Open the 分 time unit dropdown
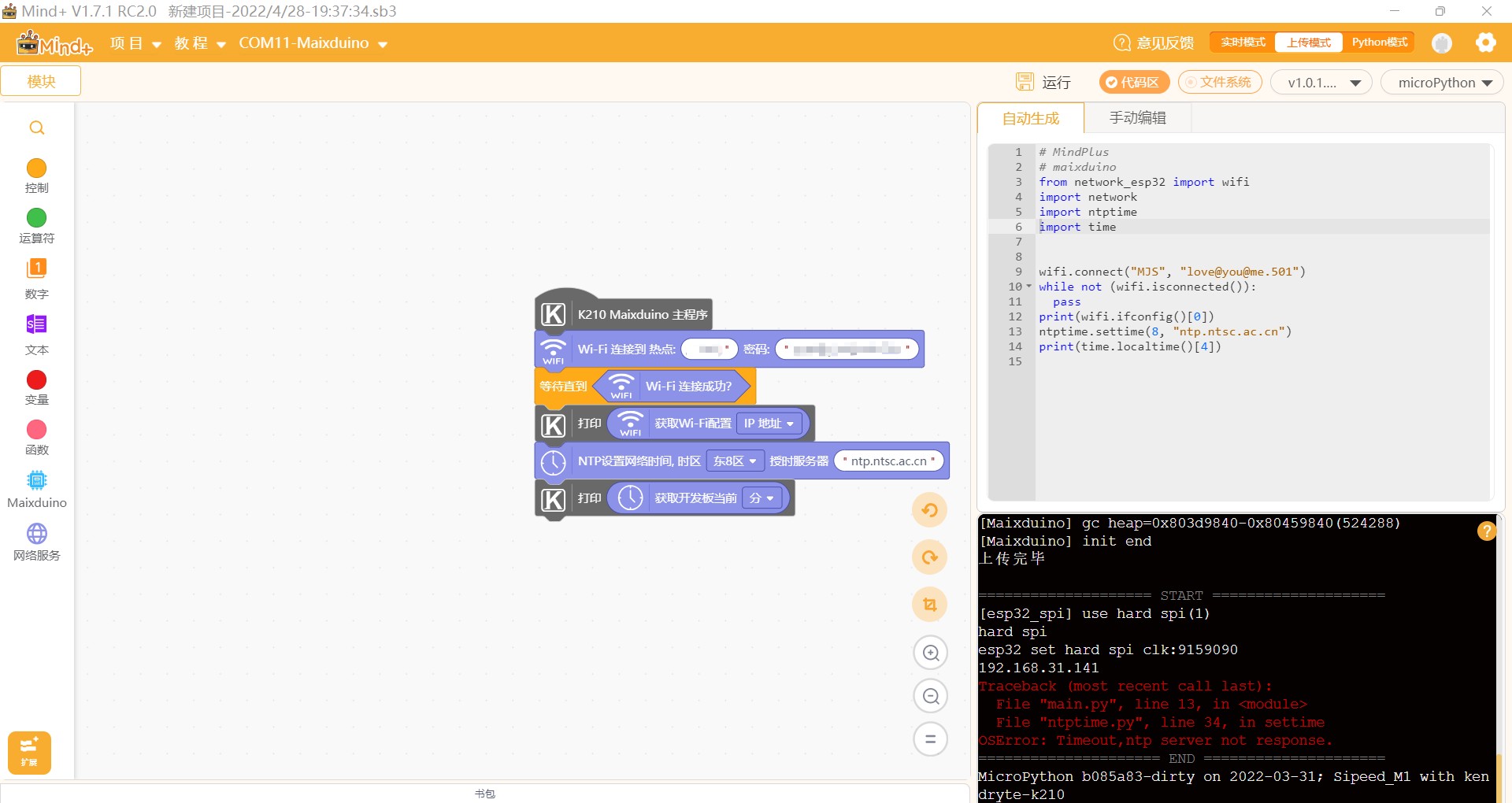Image resolution: width=1512 pixels, height=803 pixels. click(762, 498)
